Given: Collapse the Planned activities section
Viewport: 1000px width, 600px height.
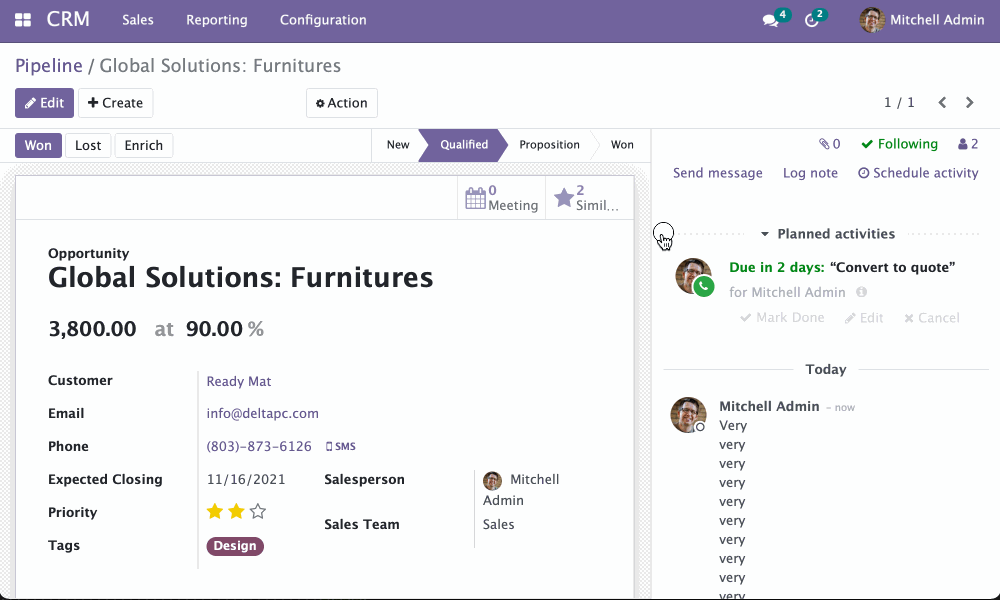Looking at the screenshot, I should point(763,233).
